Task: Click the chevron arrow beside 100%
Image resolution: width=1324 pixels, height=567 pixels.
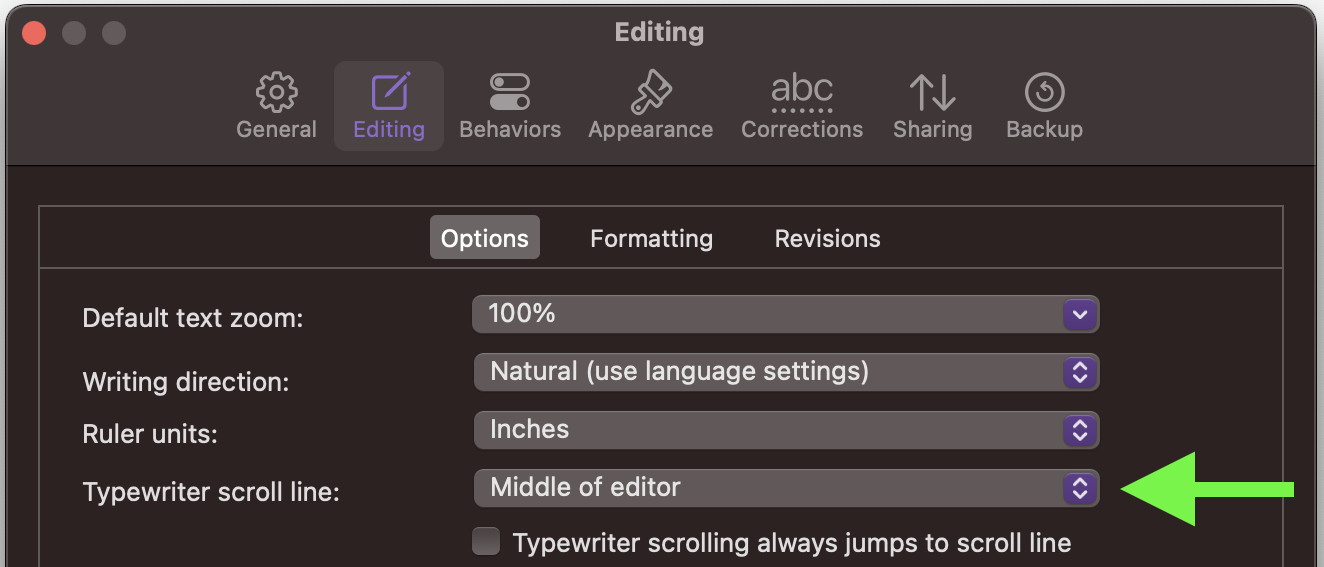Action: coord(1079,315)
